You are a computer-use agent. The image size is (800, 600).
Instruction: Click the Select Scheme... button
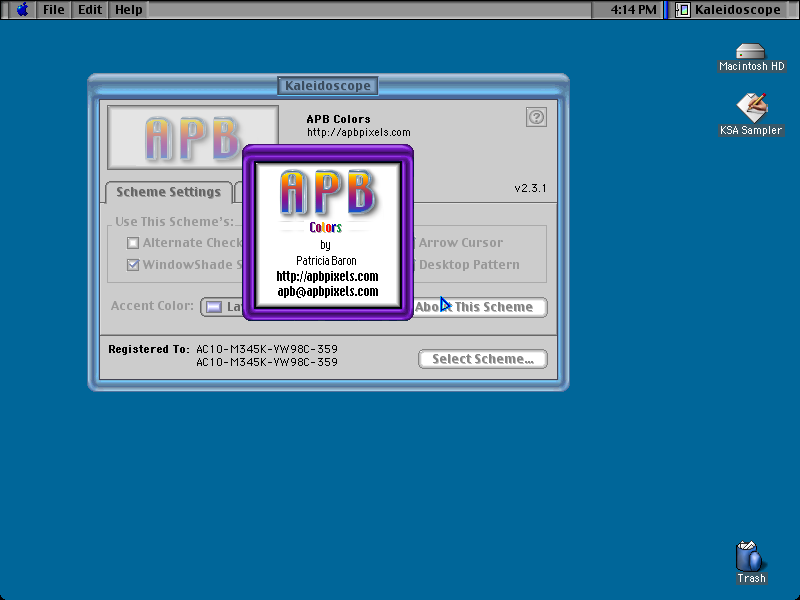click(x=483, y=359)
